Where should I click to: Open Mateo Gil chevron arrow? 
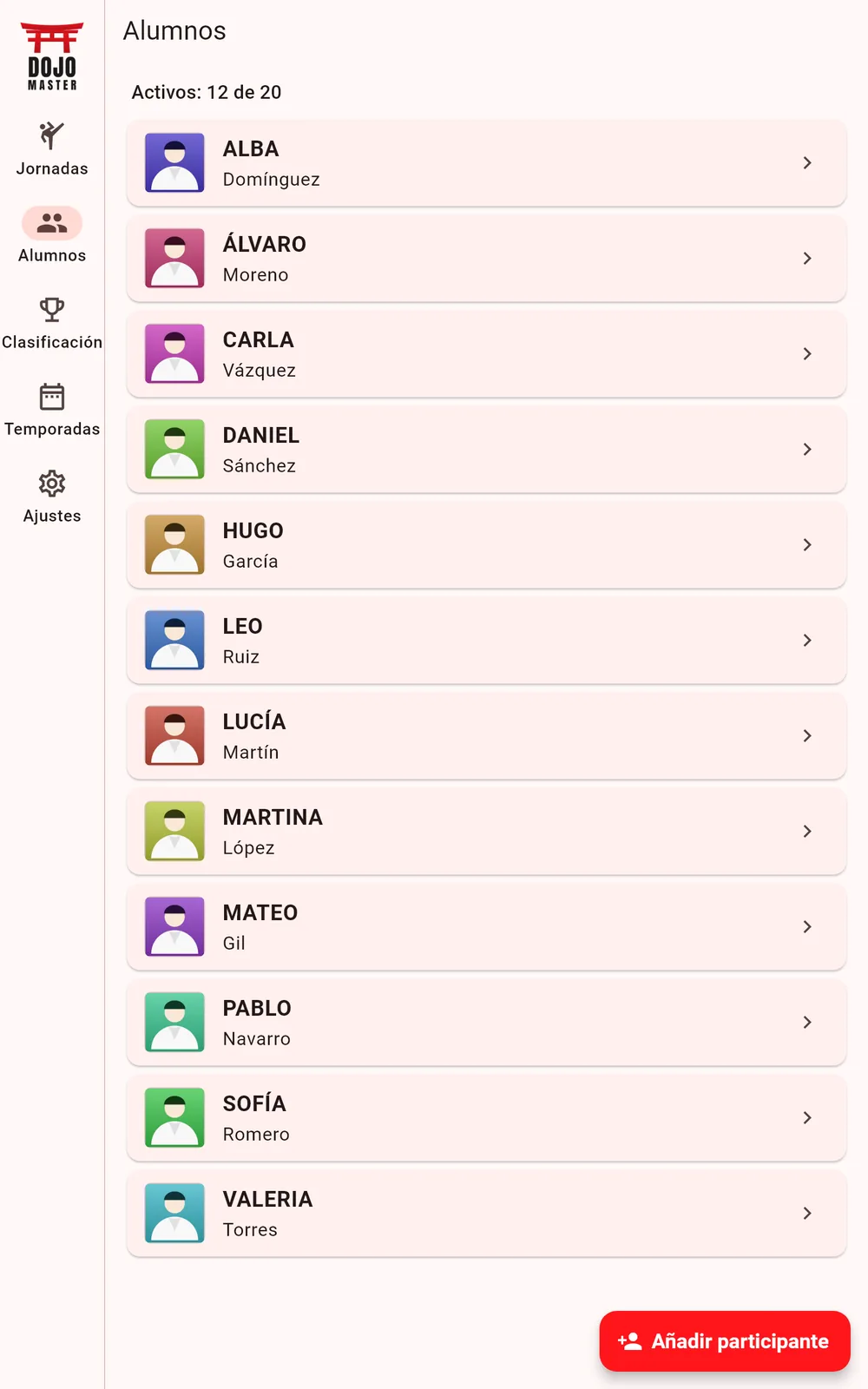pos(807,926)
